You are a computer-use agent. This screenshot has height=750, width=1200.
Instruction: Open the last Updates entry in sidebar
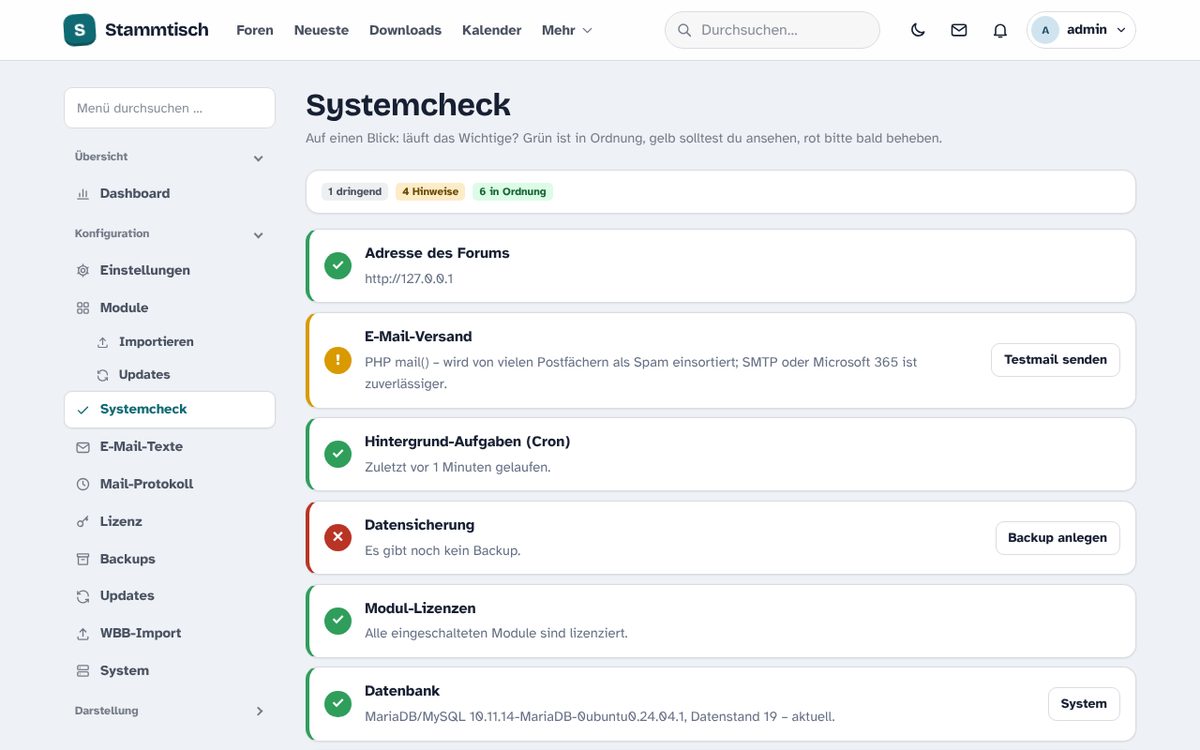point(169,596)
